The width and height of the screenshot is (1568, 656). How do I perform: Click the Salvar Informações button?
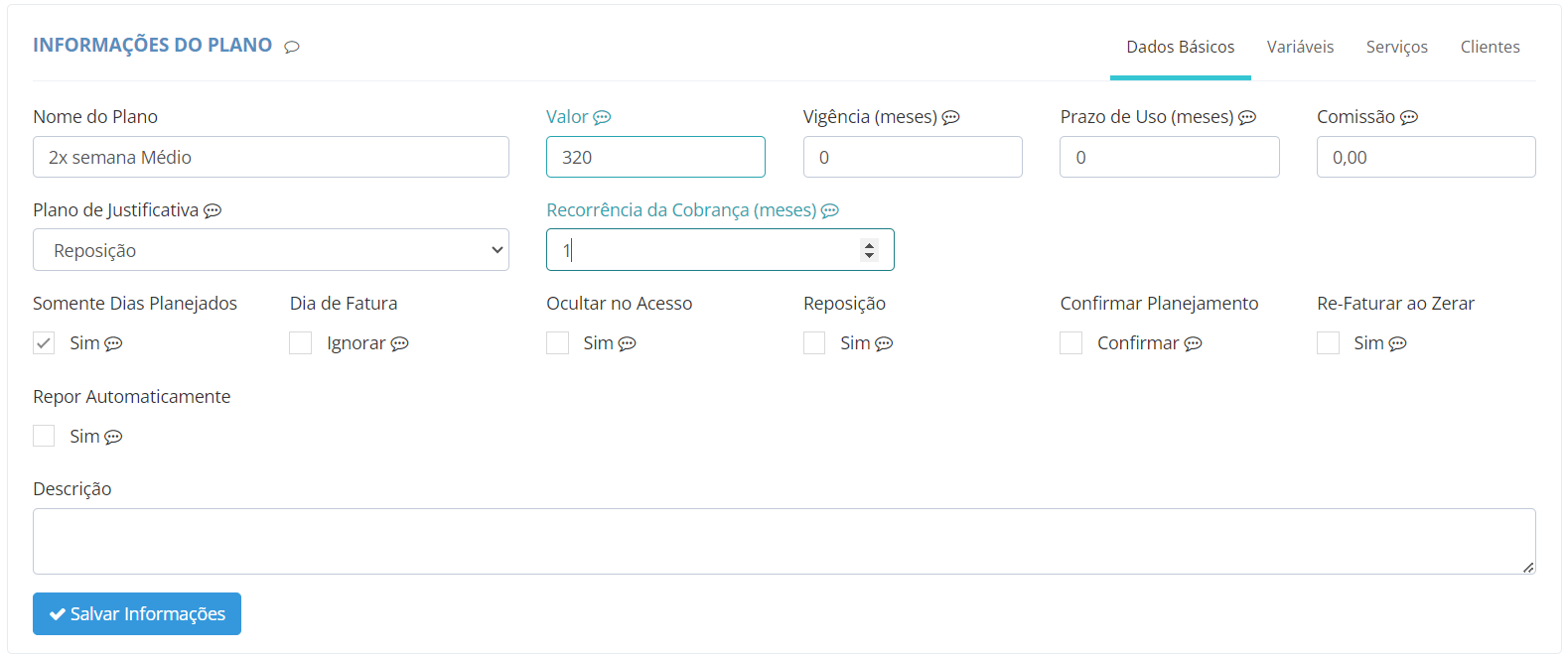tap(137, 613)
